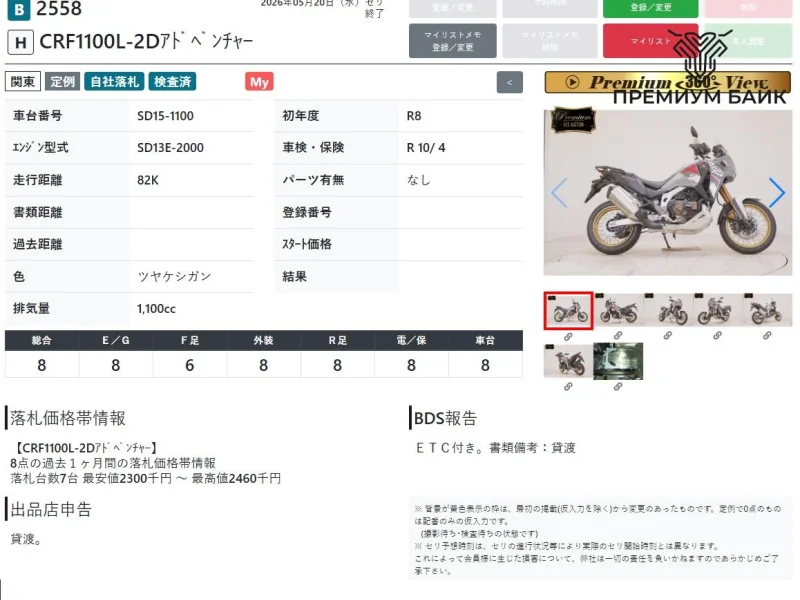Select the fifth motorcycle thumbnail
This screenshot has height=600, width=800.
click(x=767, y=310)
